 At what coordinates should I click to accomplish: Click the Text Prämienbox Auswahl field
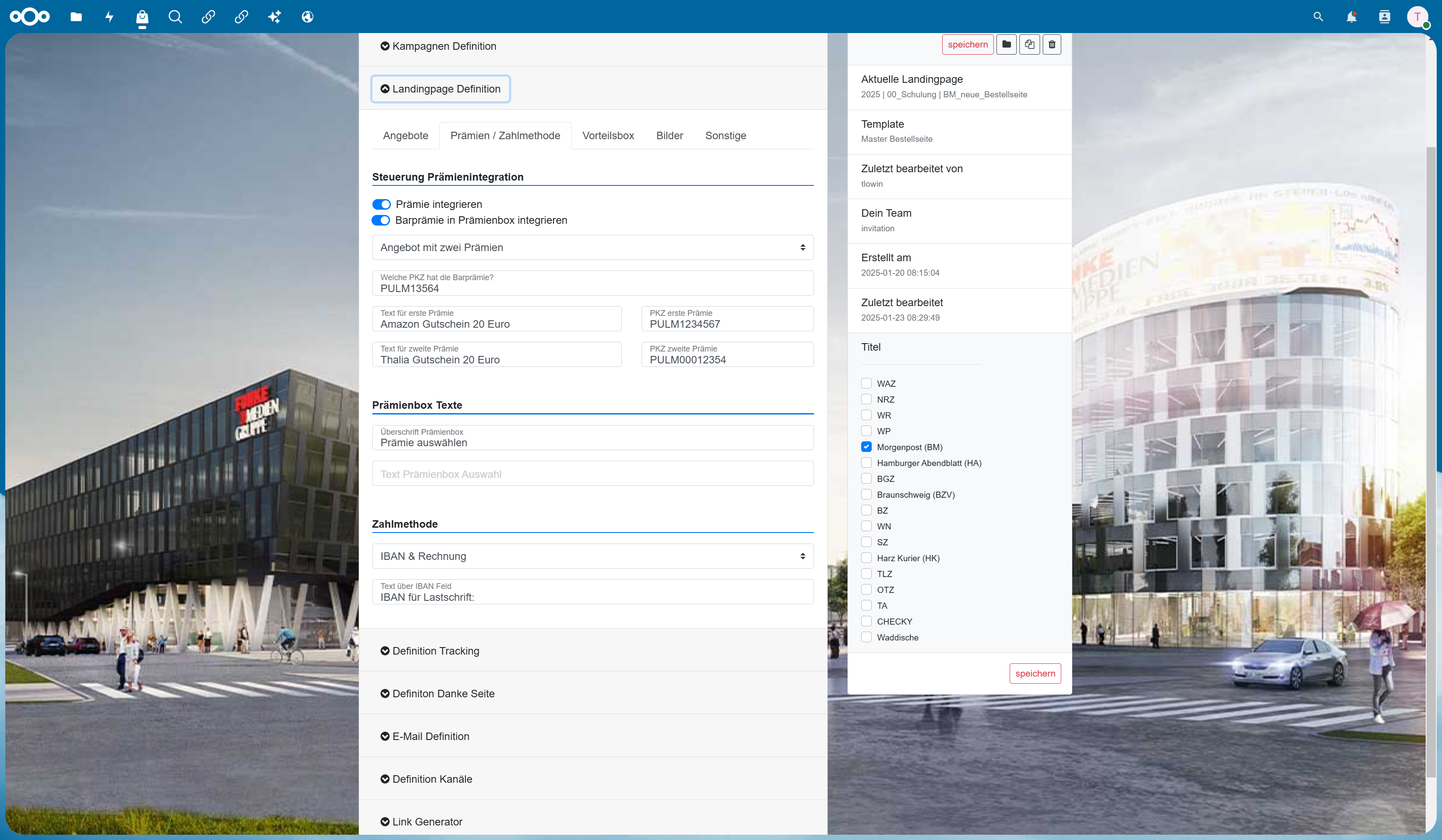tap(593, 474)
